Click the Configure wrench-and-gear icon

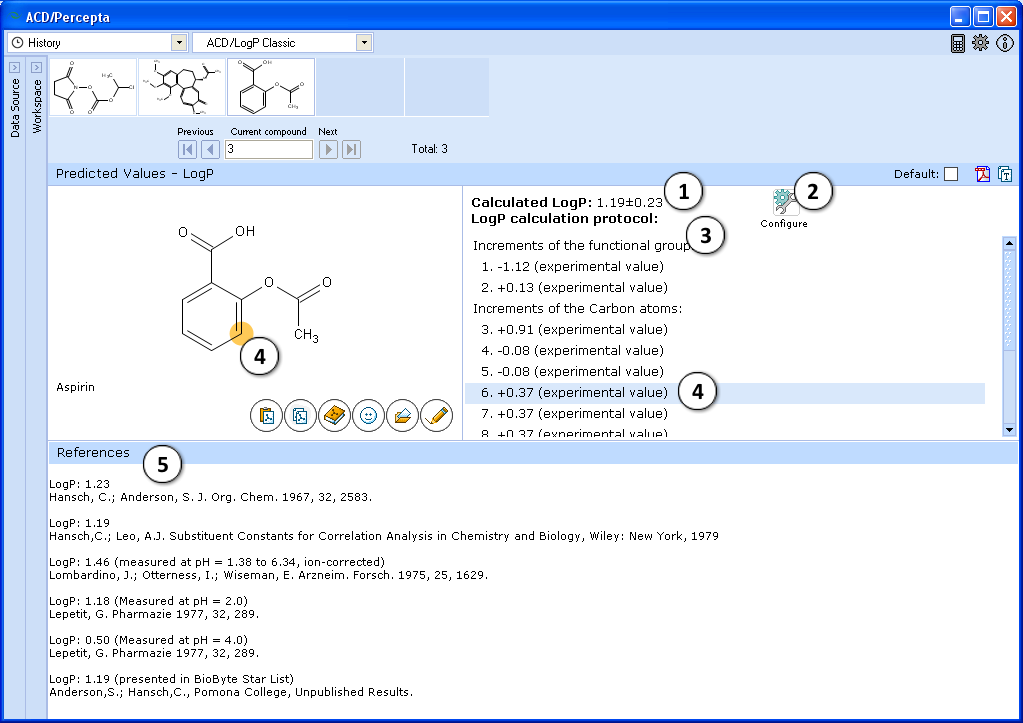[x=784, y=203]
